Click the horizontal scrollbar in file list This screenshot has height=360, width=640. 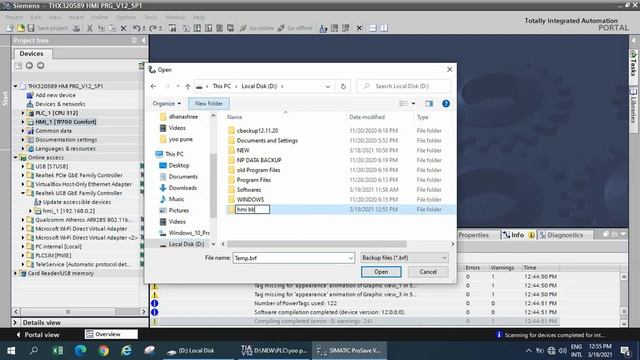coord(317,244)
